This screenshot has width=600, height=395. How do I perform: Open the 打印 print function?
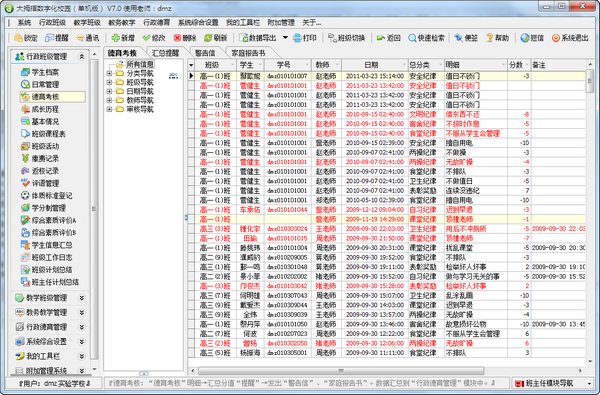click(305, 38)
